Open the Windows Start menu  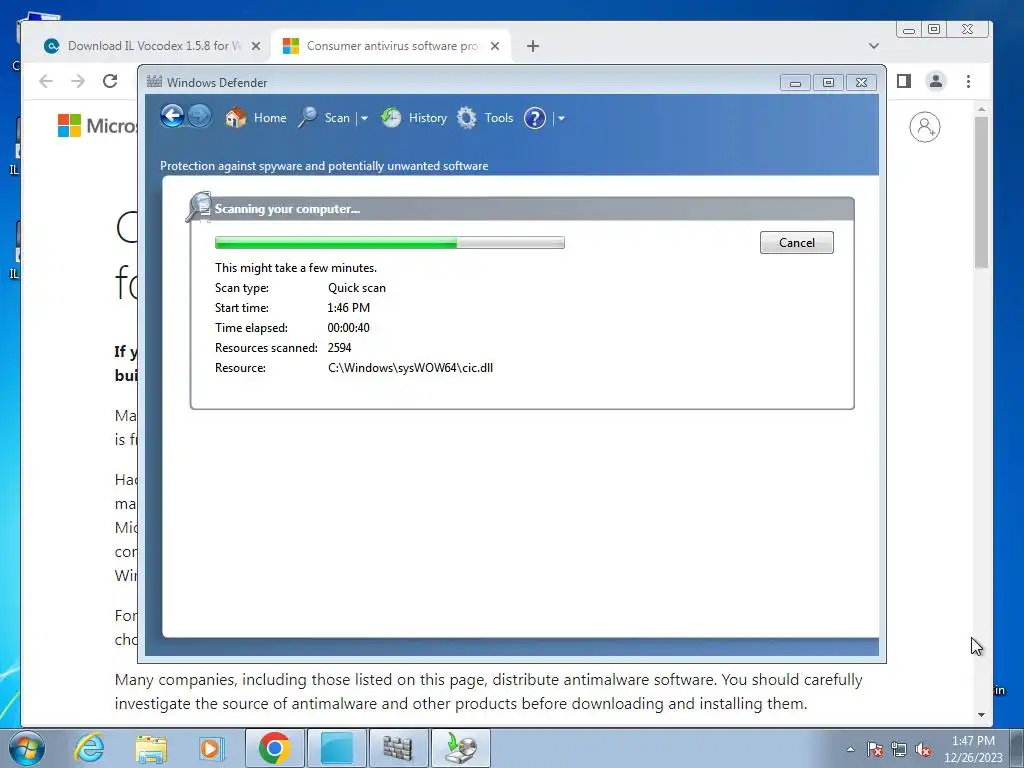pyautogui.click(x=26, y=748)
